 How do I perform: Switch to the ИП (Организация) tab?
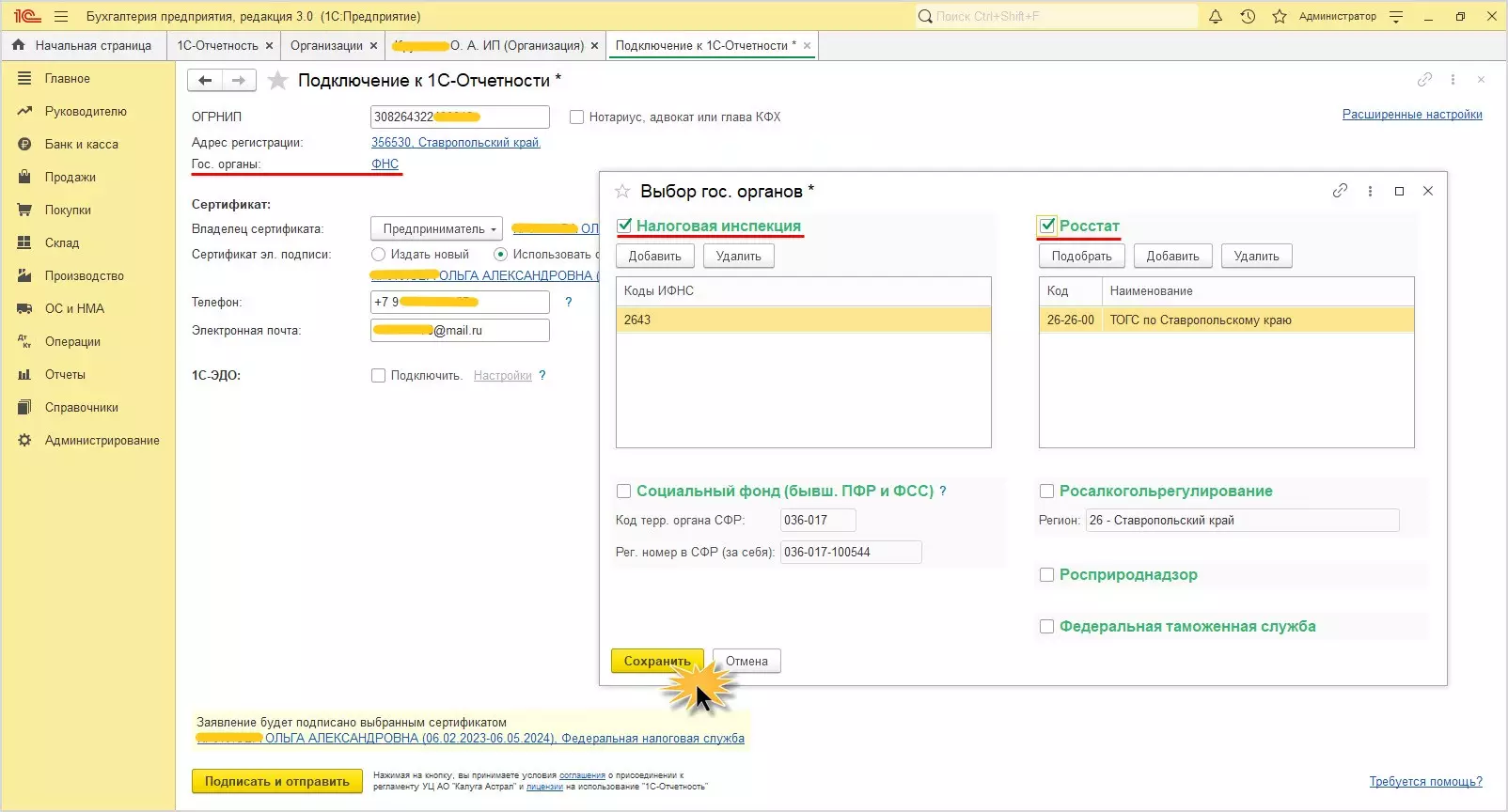[488, 45]
